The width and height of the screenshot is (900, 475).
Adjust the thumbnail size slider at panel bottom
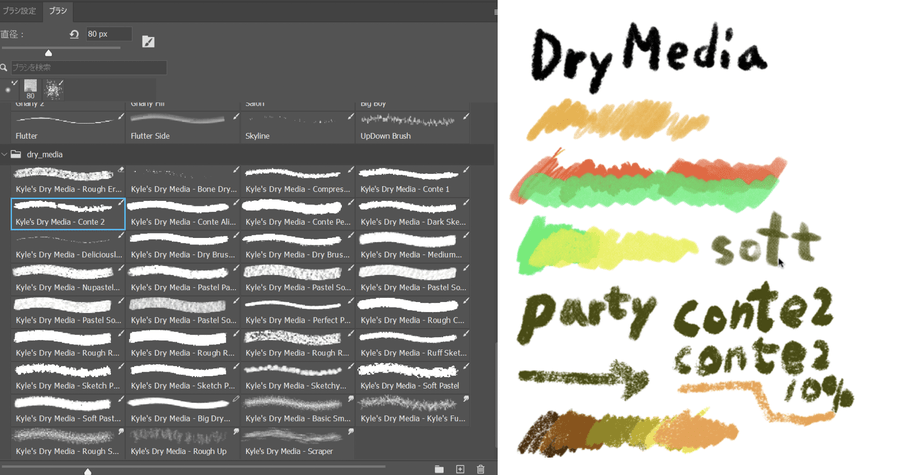tap(88, 471)
